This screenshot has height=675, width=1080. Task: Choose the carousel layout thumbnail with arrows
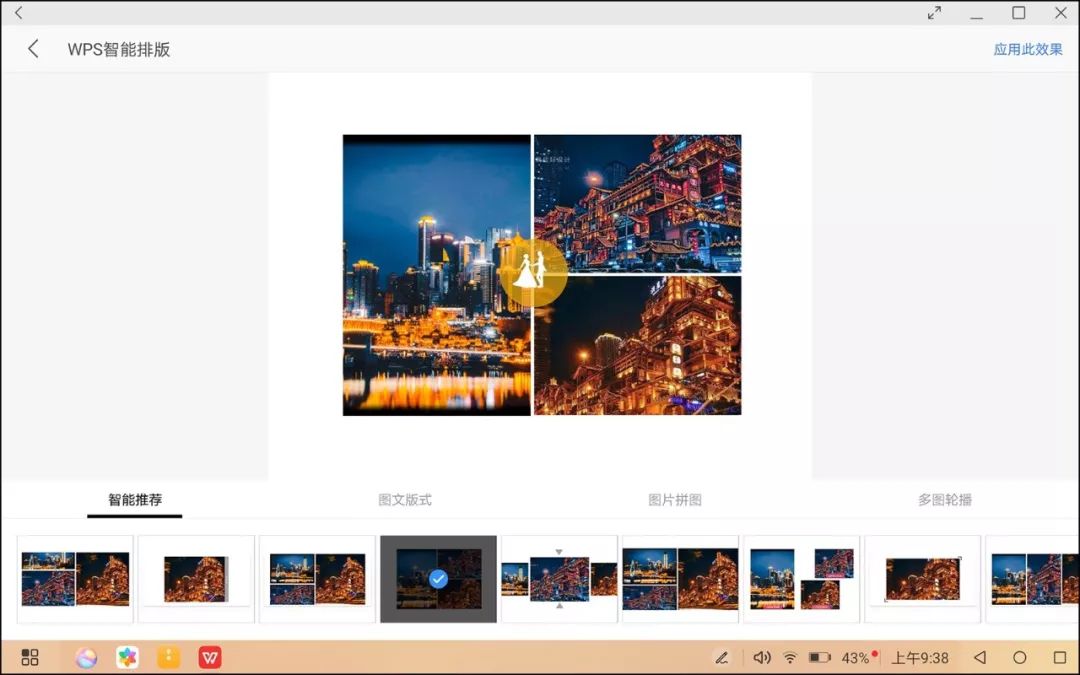point(559,579)
